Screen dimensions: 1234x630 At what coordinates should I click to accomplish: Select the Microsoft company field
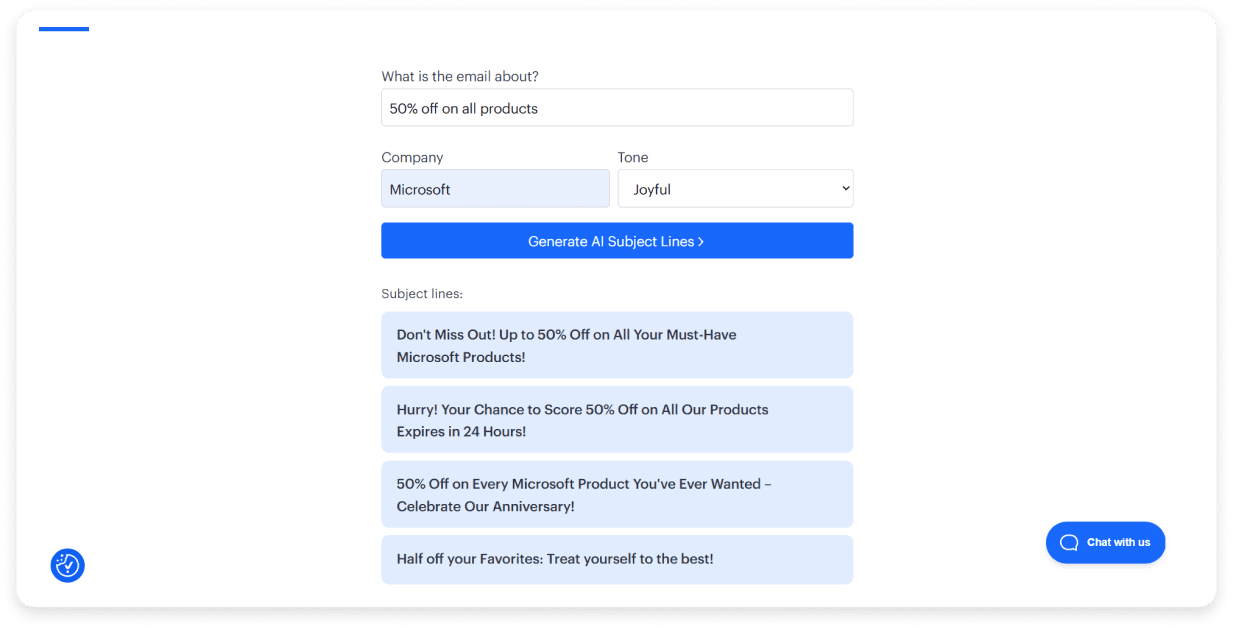pyautogui.click(x=495, y=188)
